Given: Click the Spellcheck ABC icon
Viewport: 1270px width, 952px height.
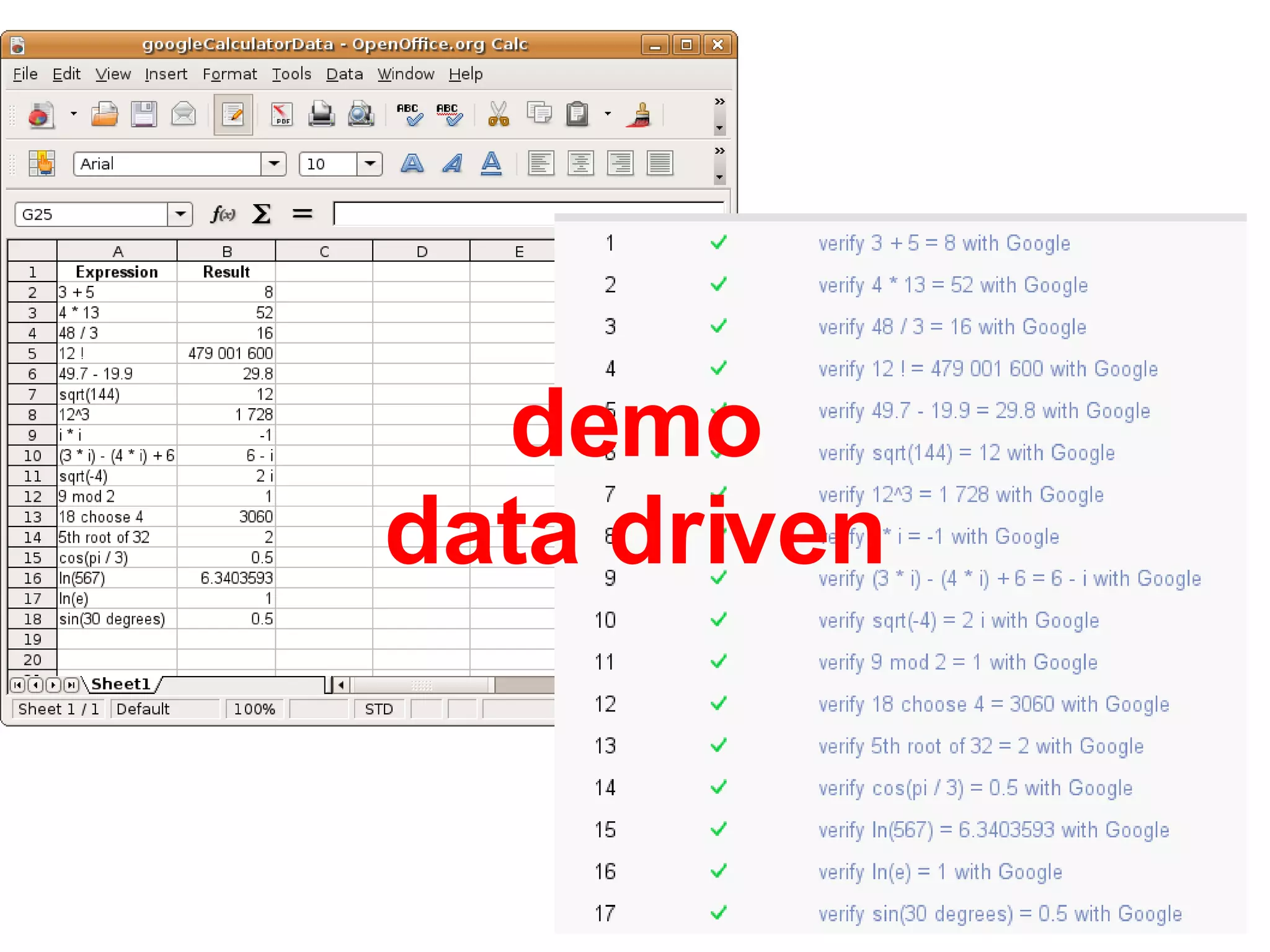Looking at the screenshot, I should click(x=409, y=115).
